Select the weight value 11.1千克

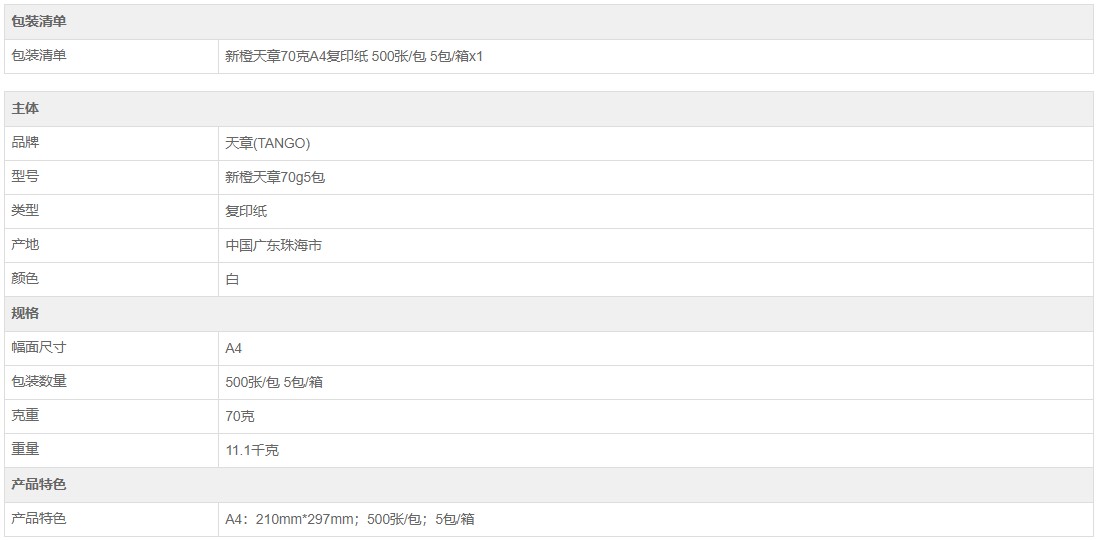[x=252, y=450]
